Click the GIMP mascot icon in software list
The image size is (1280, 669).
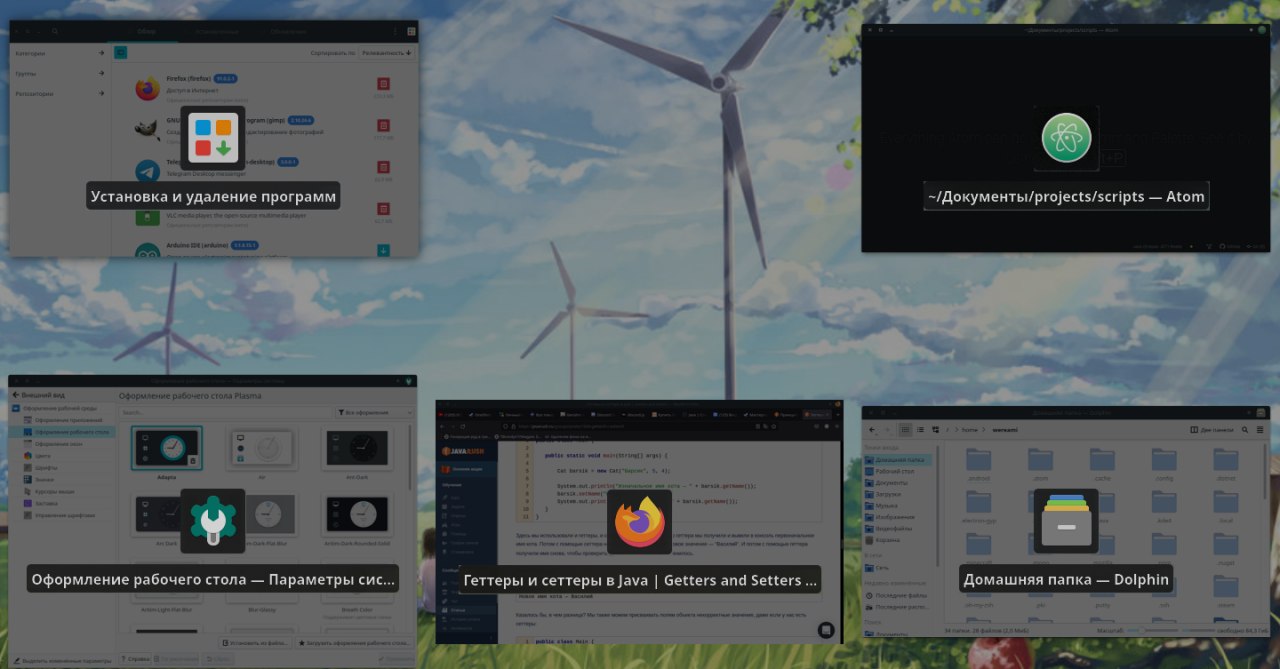click(147, 129)
